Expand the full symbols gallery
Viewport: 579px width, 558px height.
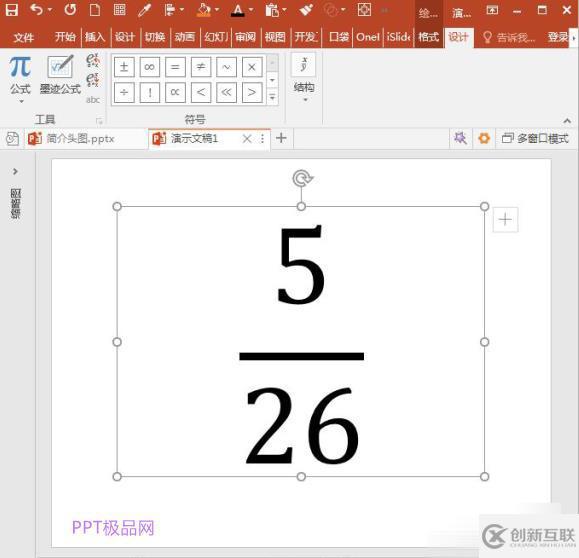point(272,97)
